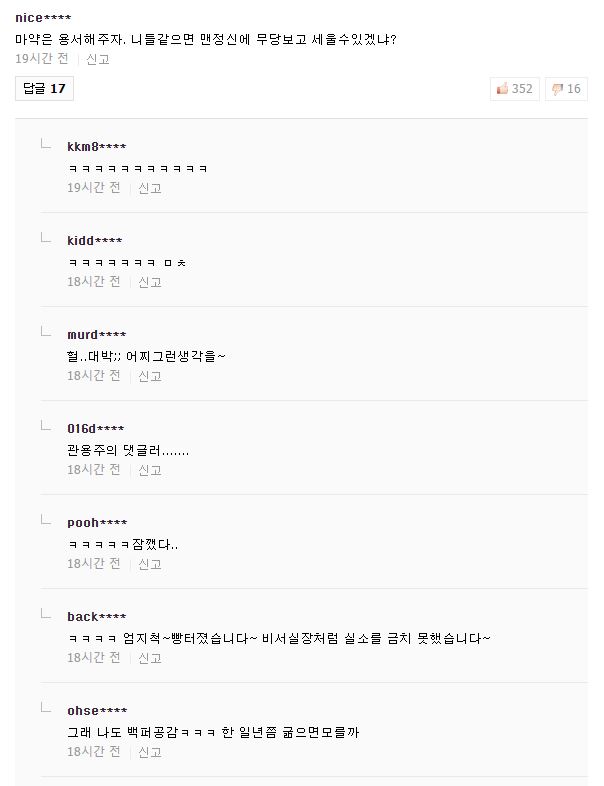Open 016d**** commenter username
This screenshot has width=604, height=786.
[x=96, y=429]
